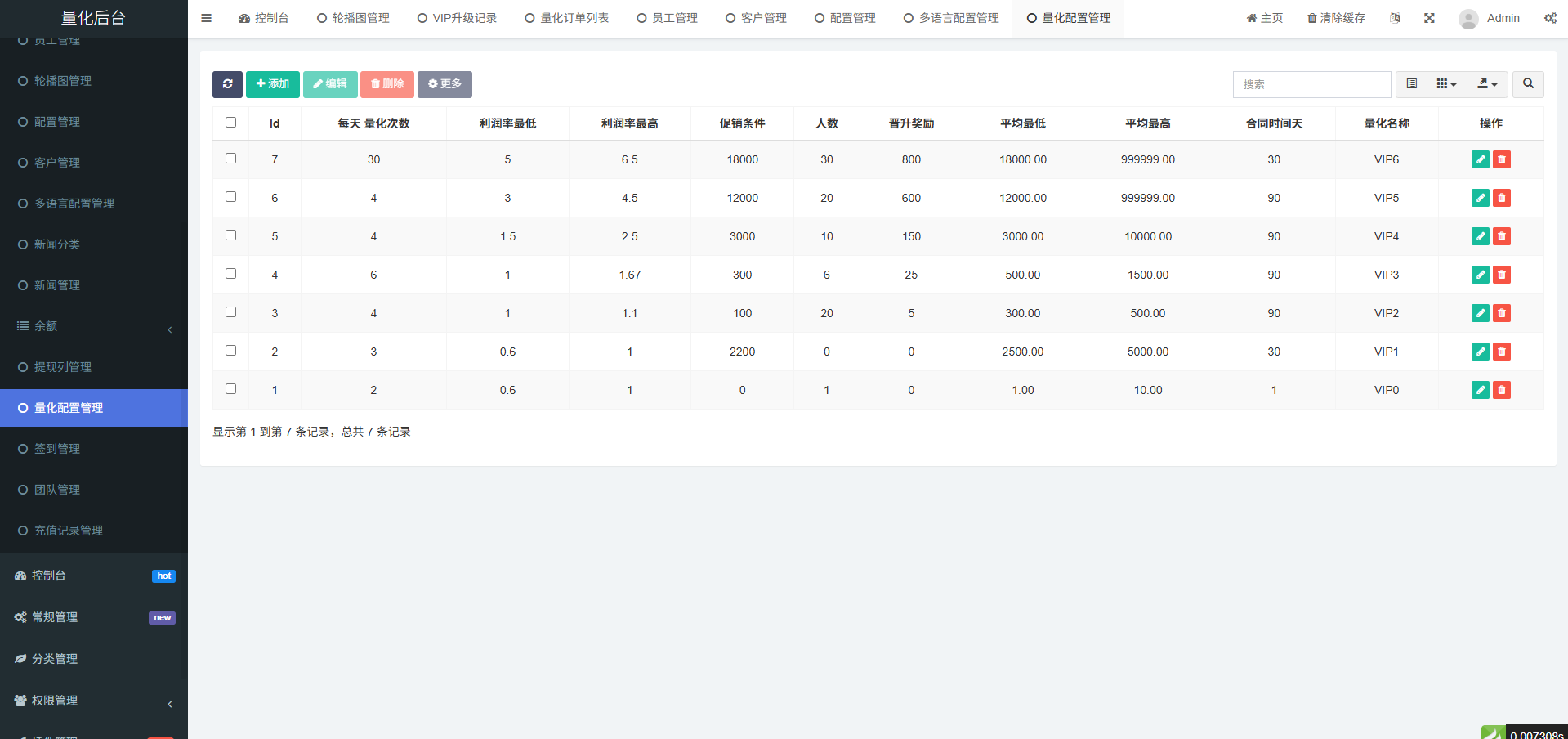Delete the VIP1 row with trash icon
The height and width of the screenshot is (739, 1568).
click(1502, 352)
